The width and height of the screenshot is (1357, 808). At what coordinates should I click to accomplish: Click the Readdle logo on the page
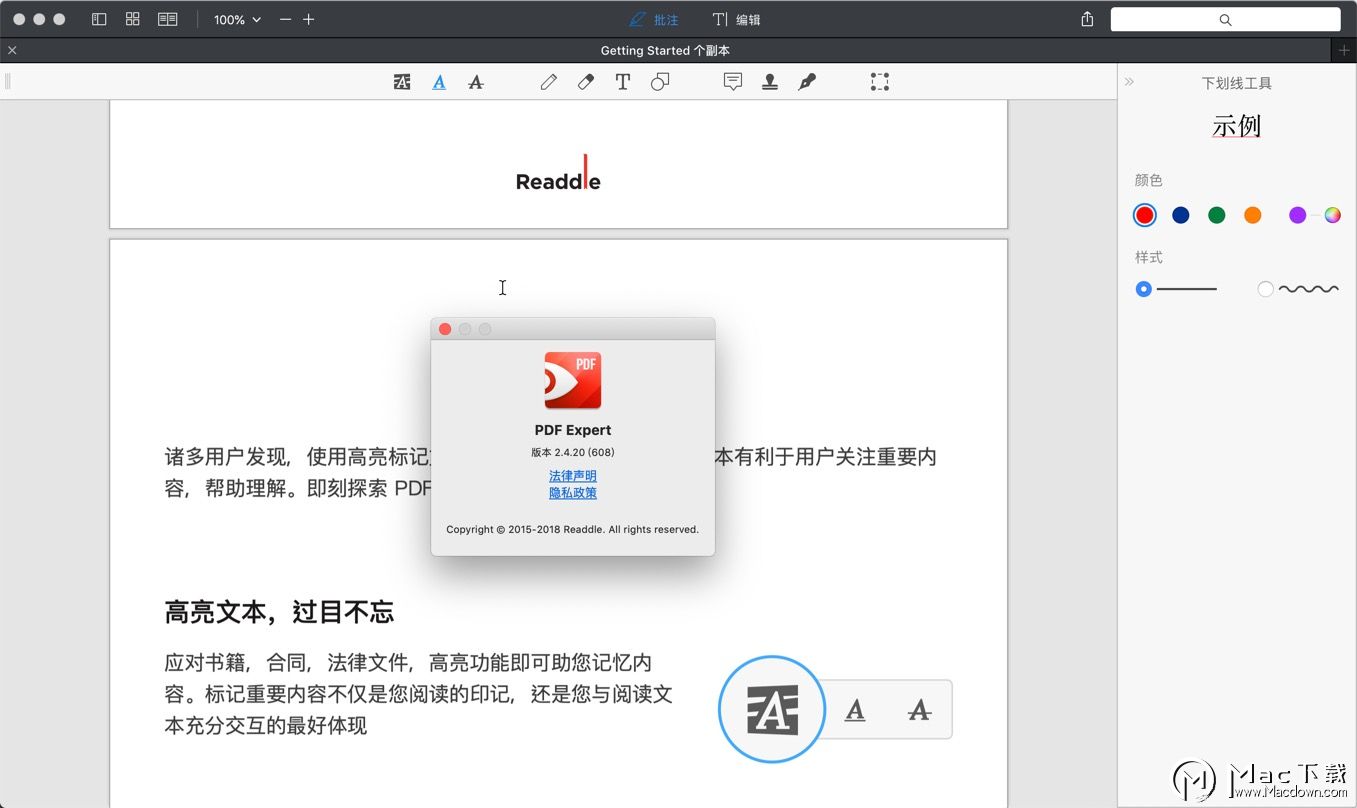pyautogui.click(x=558, y=174)
